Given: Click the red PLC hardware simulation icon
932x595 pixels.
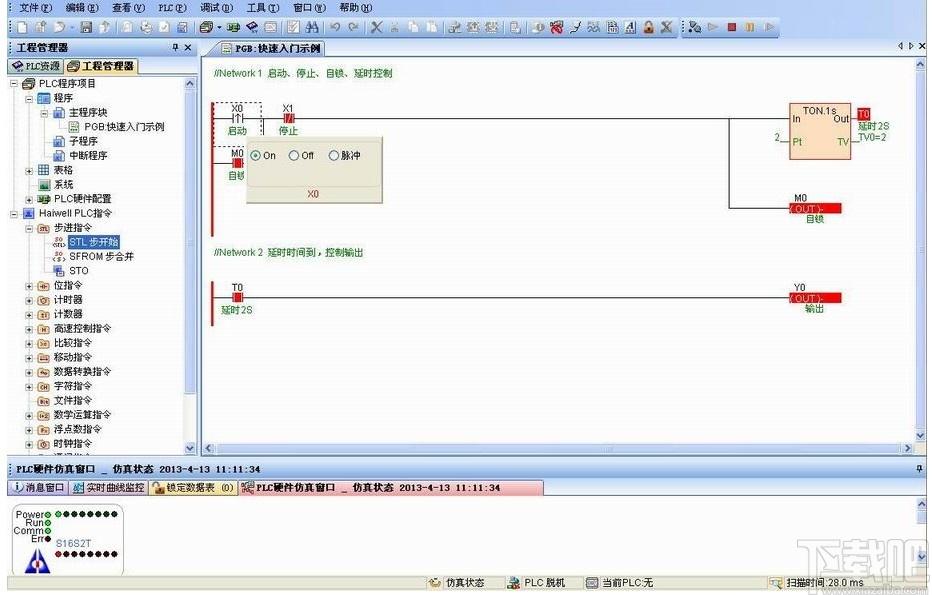Looking at the screenshot, I should (x=556, y=27).
